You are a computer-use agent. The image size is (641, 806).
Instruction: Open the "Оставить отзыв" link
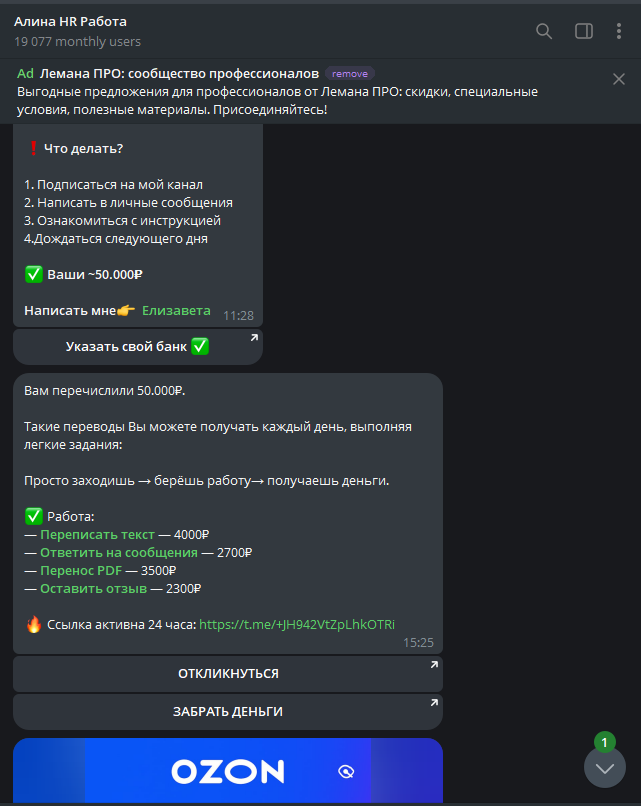tap(93, 588)
